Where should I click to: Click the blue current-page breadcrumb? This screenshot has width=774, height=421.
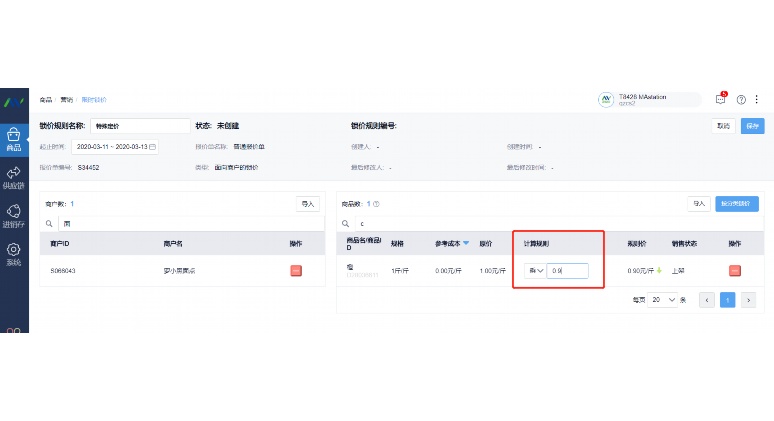94,100
